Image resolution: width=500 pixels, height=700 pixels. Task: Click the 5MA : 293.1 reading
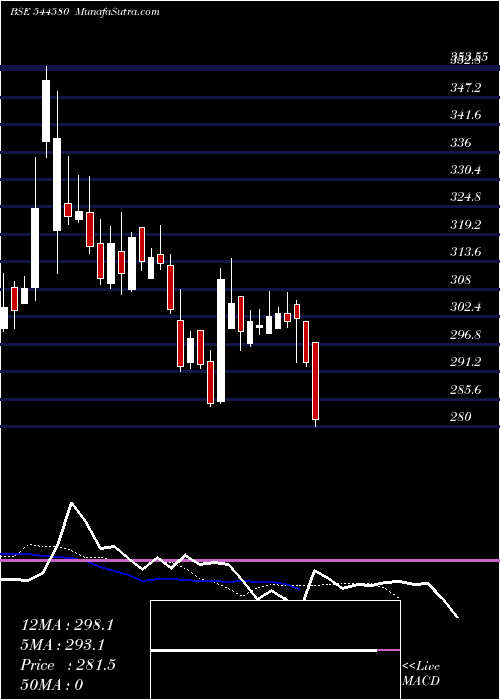(x=62, y=645)
